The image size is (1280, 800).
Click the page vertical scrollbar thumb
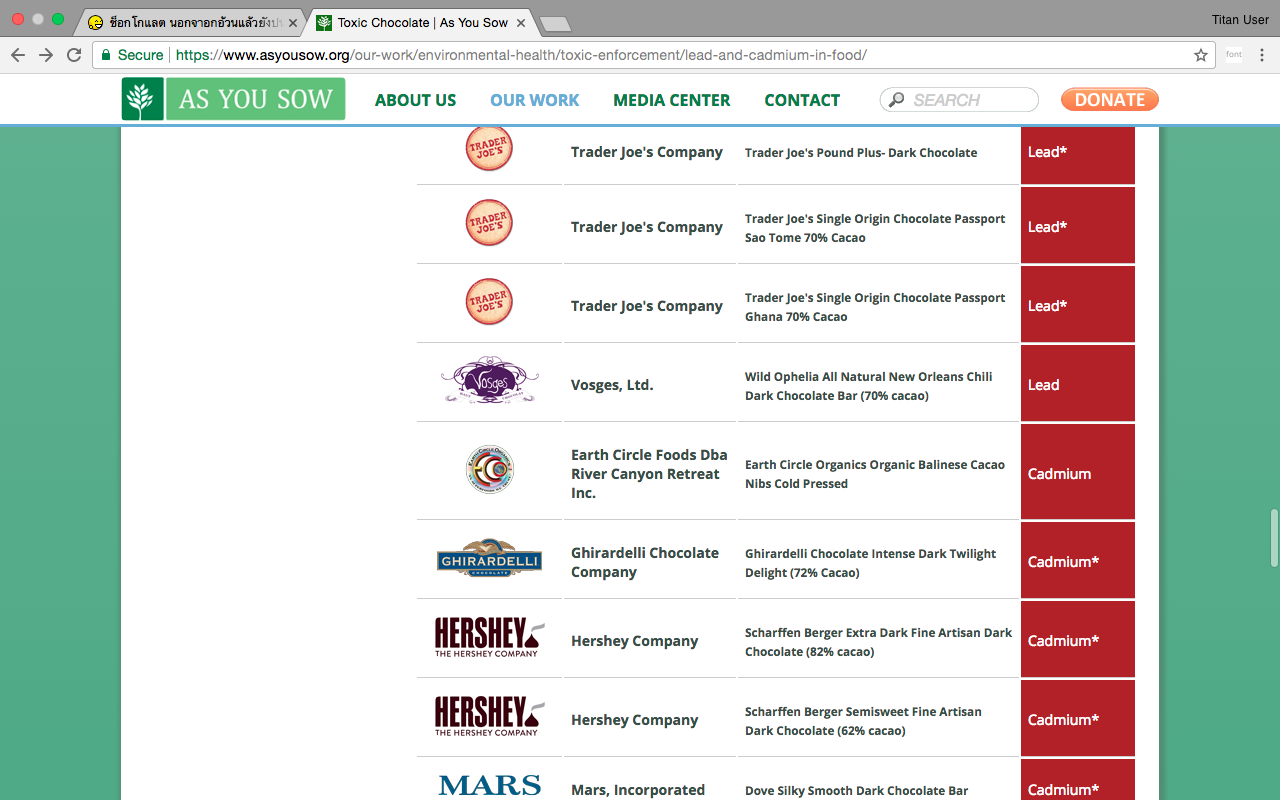(1273, 538)
